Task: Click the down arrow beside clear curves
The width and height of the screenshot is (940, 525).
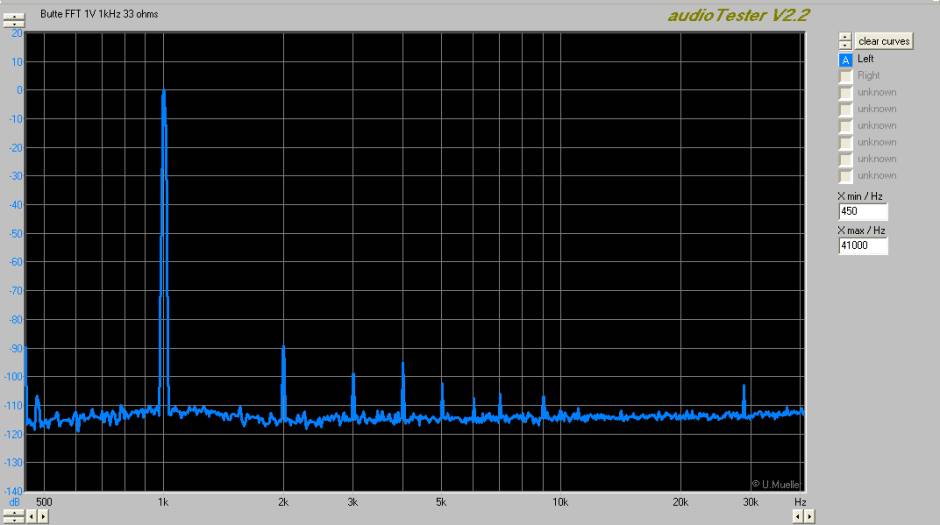Action: pos(845,45)
